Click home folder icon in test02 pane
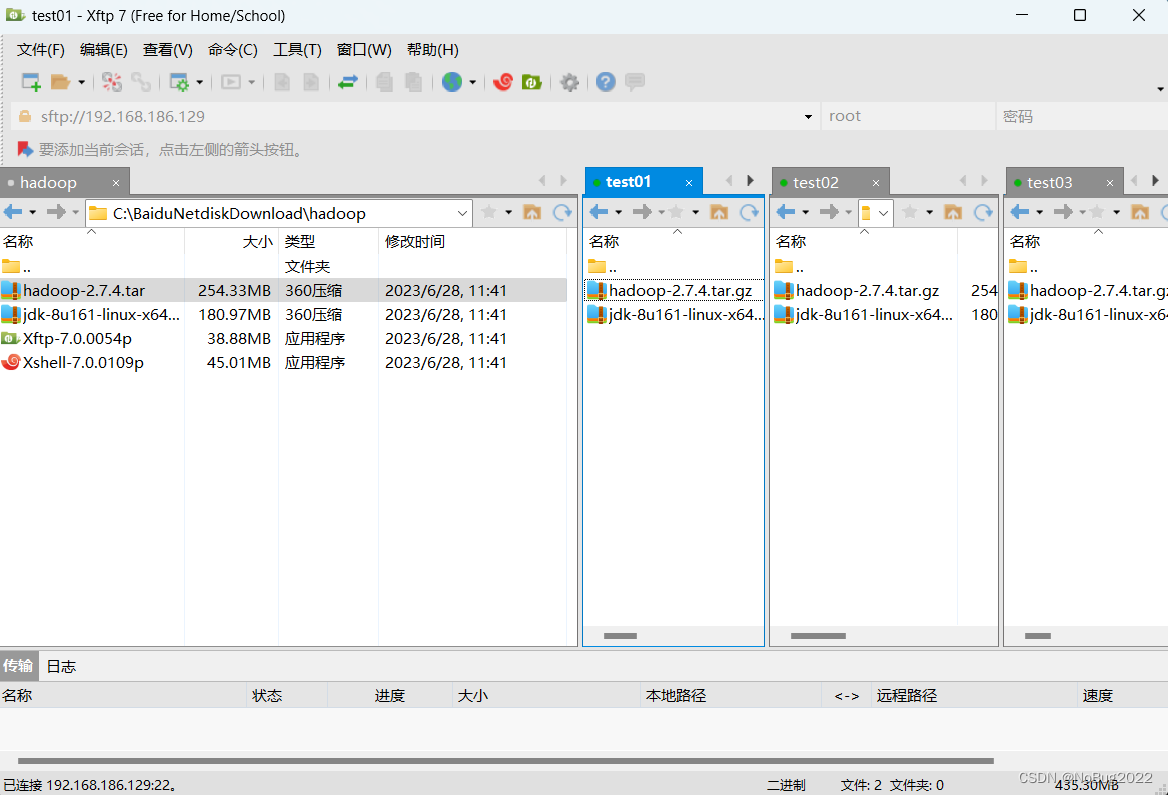Viewport: 1168px width, 795px height. pyautogui.click(x=953, y=212)
